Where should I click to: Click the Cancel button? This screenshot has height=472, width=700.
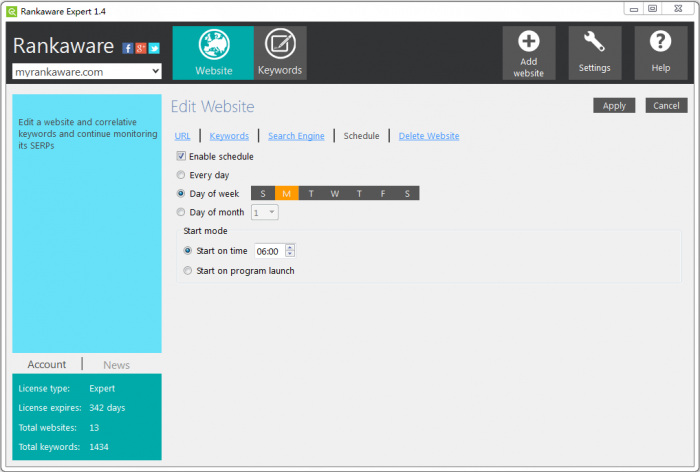pyautogui.click(x=667, y=106)
